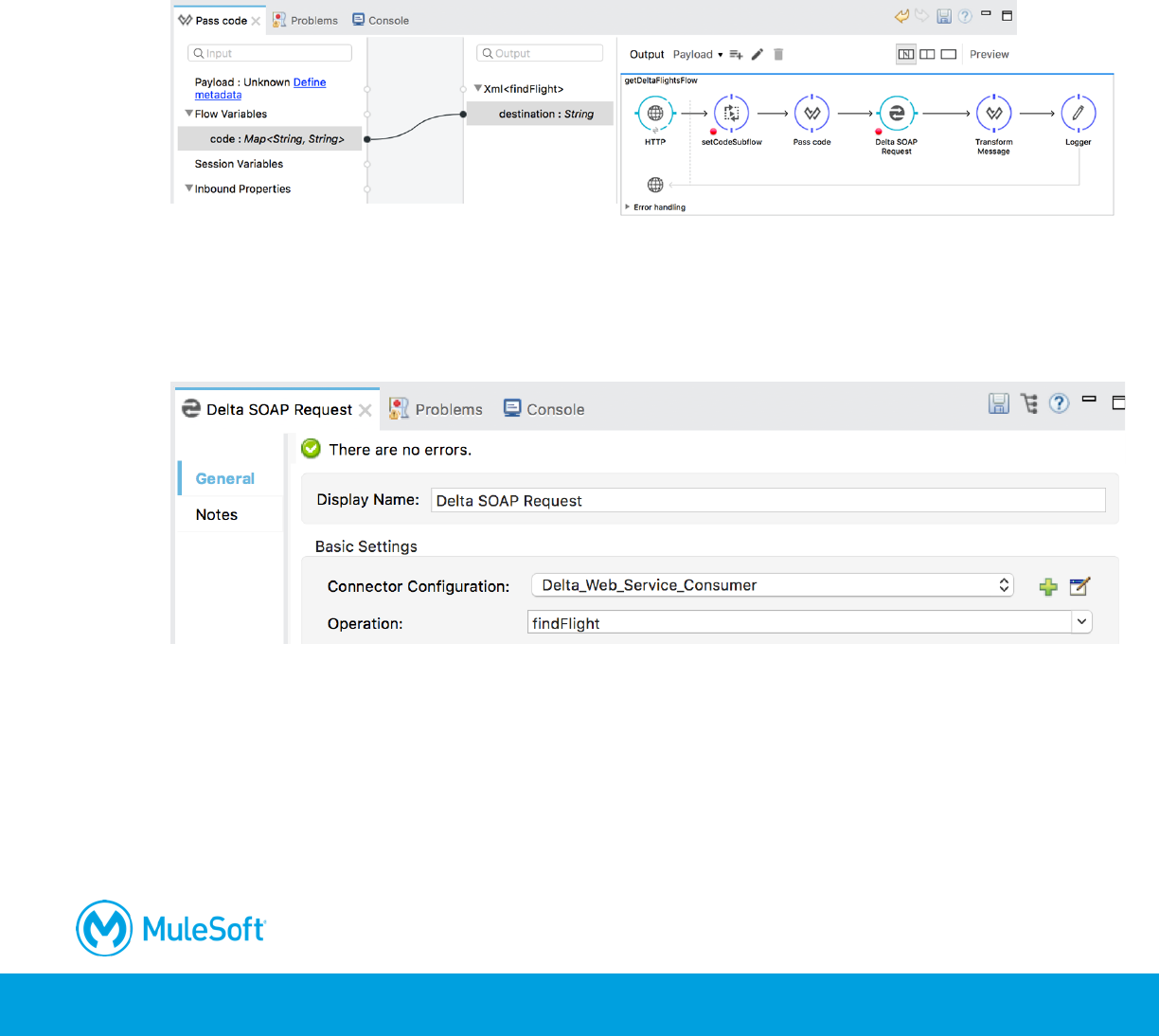Minimize the Pass code panel
This screenshot has height=1036, width=1159.
click(986, 13)
